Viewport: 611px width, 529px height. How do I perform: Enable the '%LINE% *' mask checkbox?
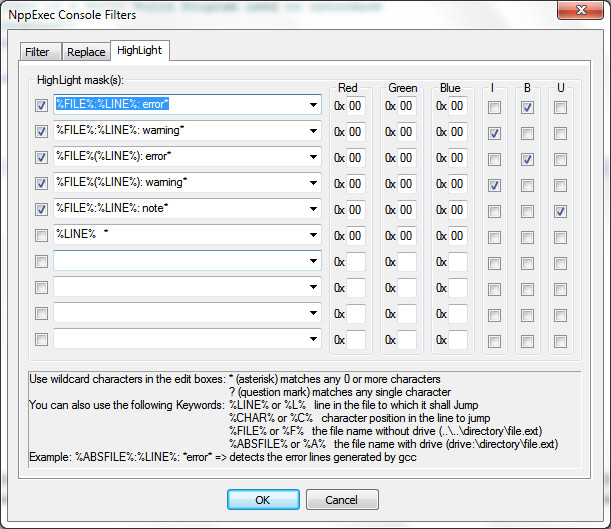[x=41, y=235]
